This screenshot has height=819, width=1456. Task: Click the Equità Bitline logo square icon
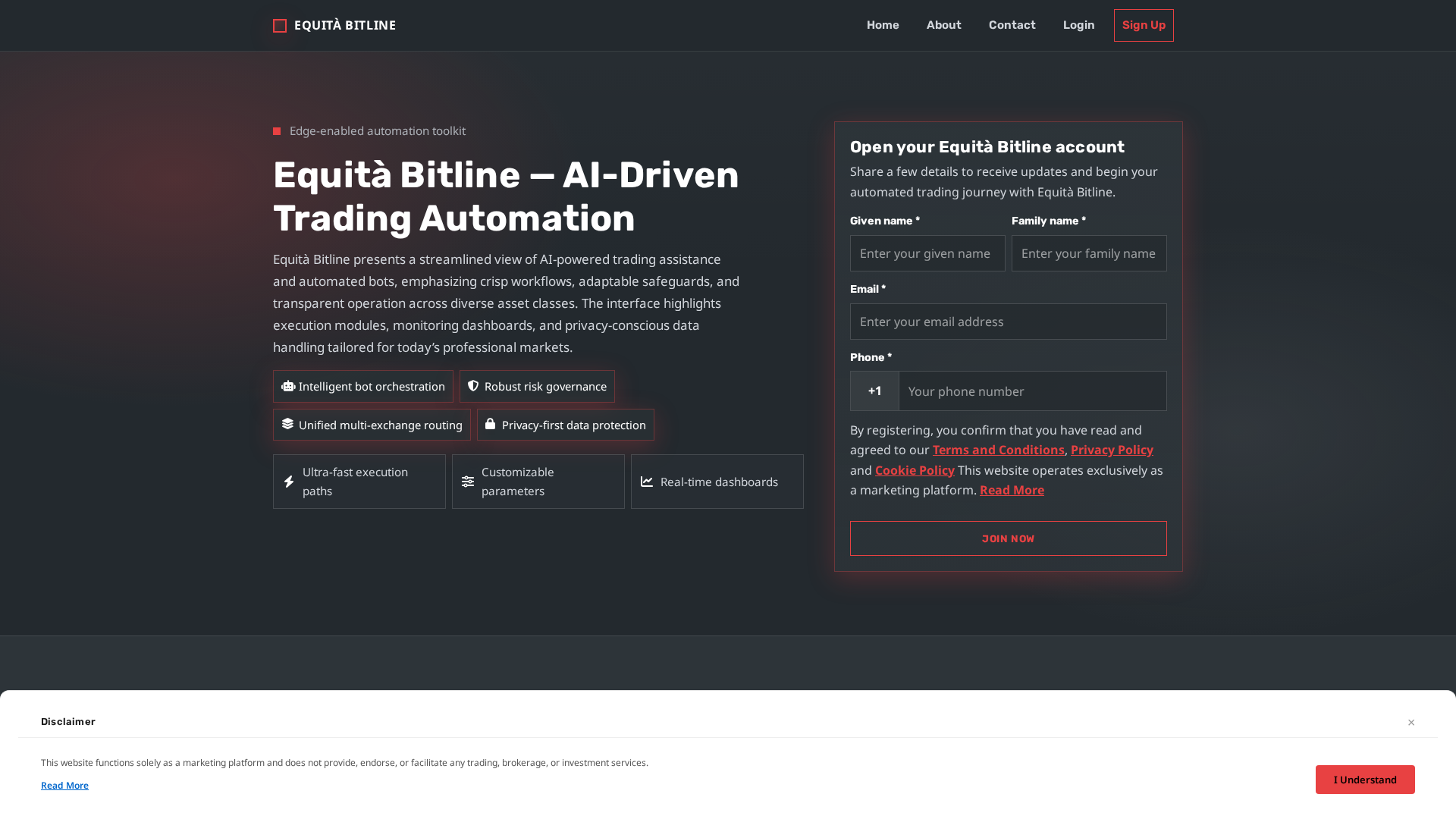279,25
